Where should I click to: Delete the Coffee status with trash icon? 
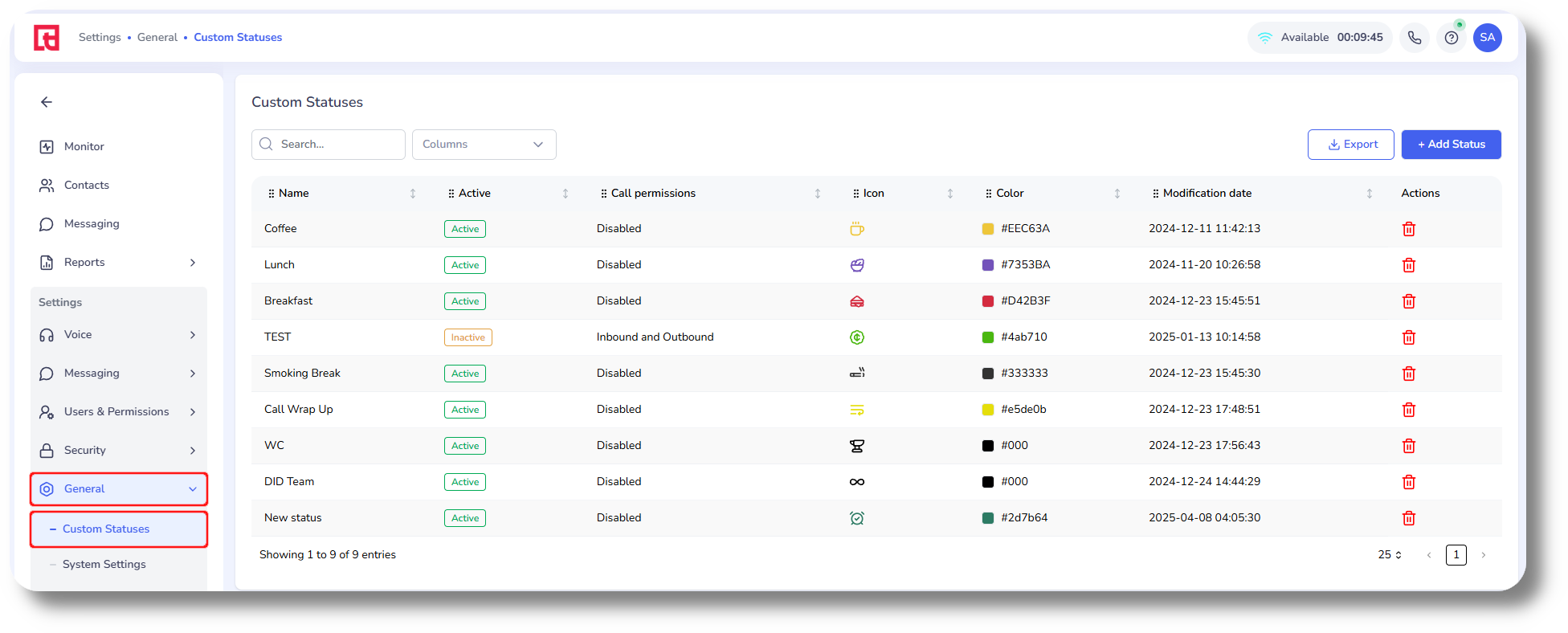pyautogui.click(x=1408, y=229)
